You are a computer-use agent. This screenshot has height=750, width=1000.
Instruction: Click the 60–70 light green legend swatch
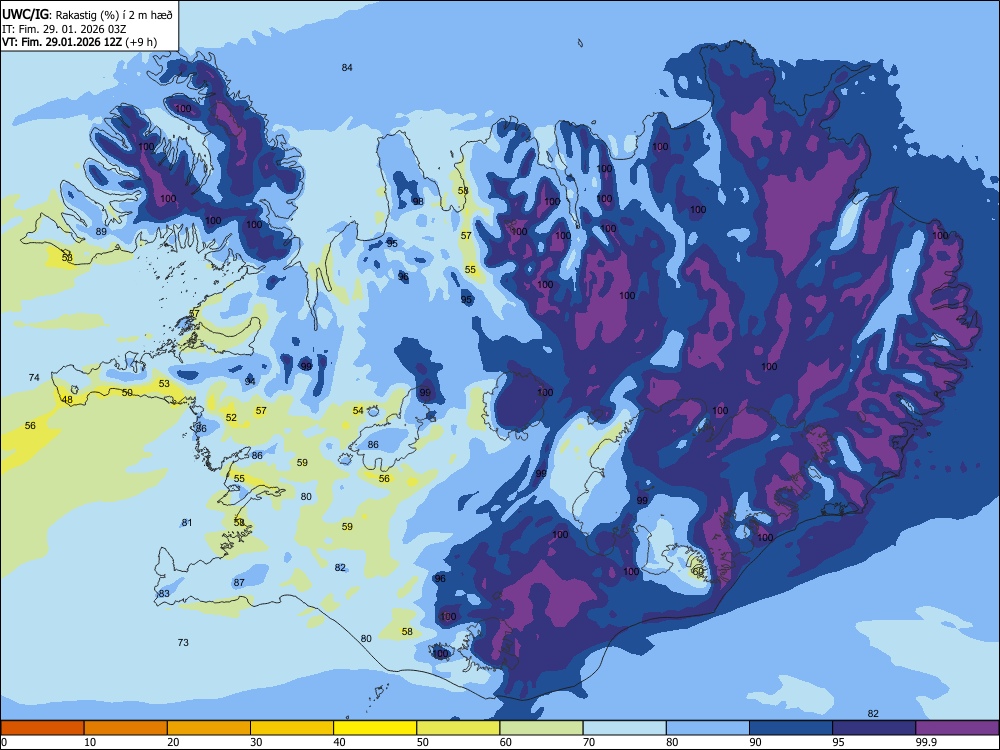pyautogui.click(x=541, y=728)
